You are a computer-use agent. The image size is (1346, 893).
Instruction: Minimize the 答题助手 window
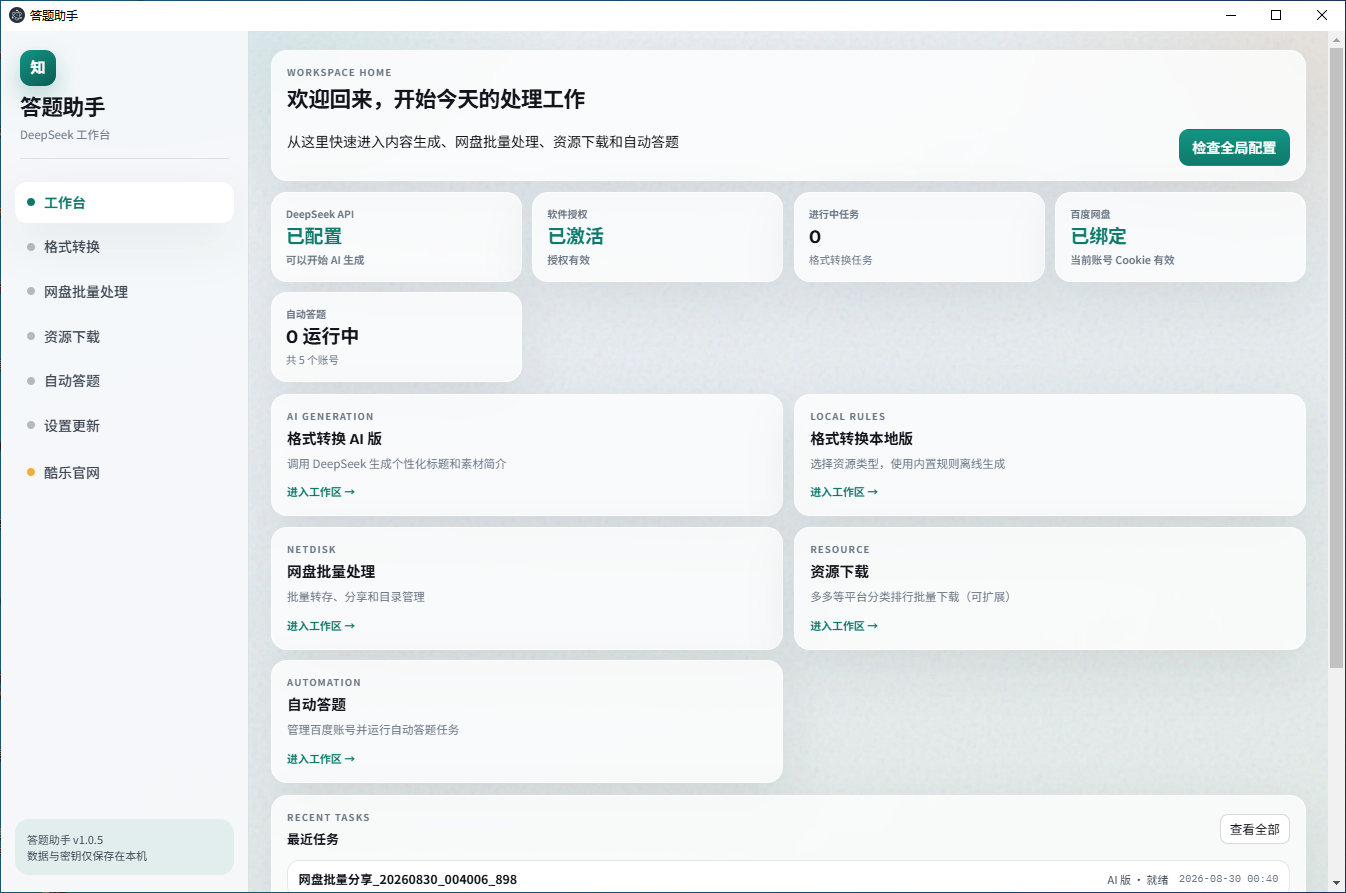coord(1231,15)
